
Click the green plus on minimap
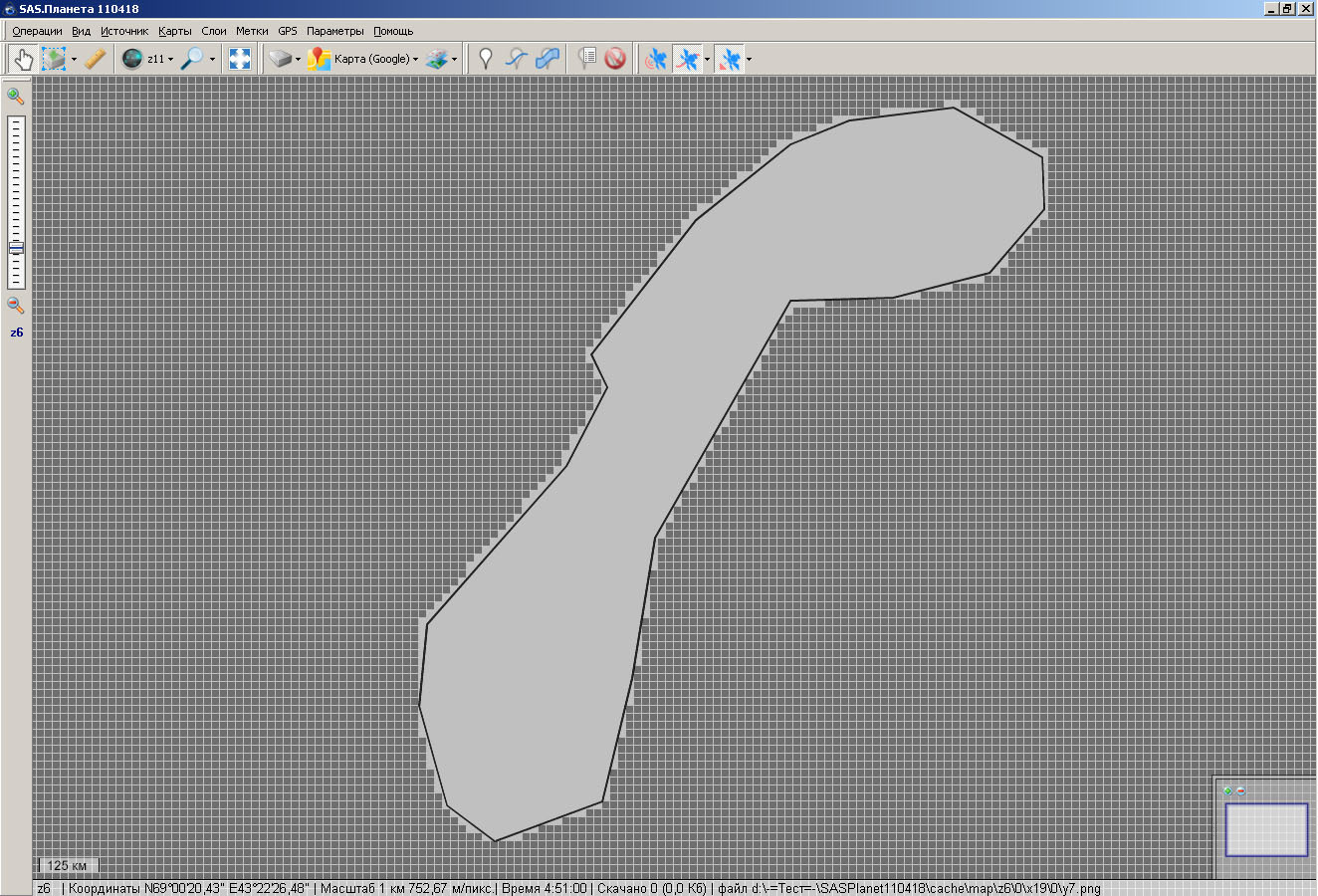(1228, 791)
